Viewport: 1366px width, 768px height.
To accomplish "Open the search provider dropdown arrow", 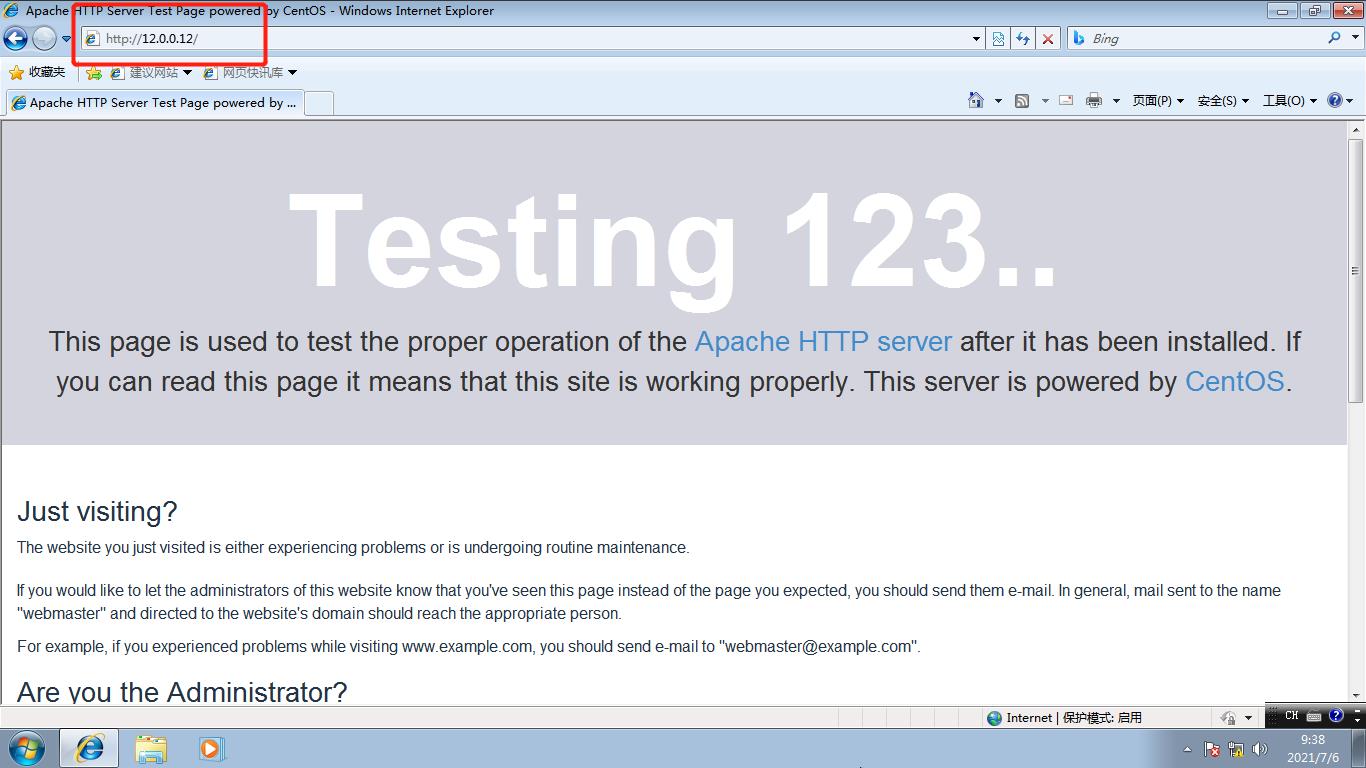I will click(x=1353, y=39).
